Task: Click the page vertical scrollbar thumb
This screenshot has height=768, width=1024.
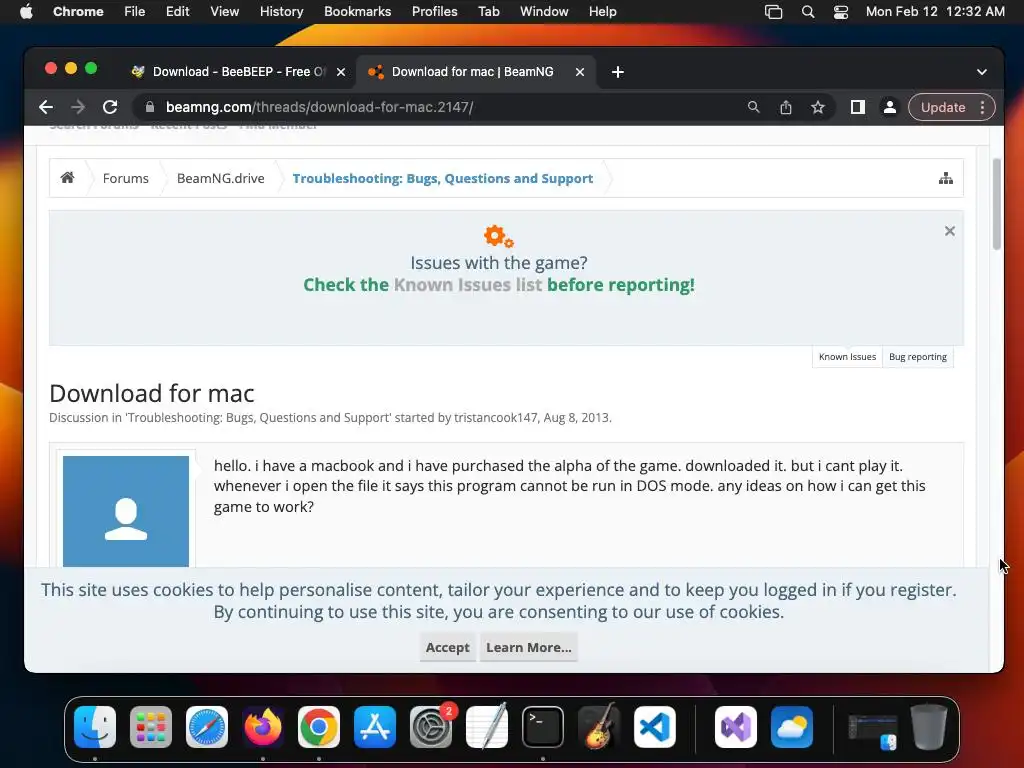Action: coord(997,204)
